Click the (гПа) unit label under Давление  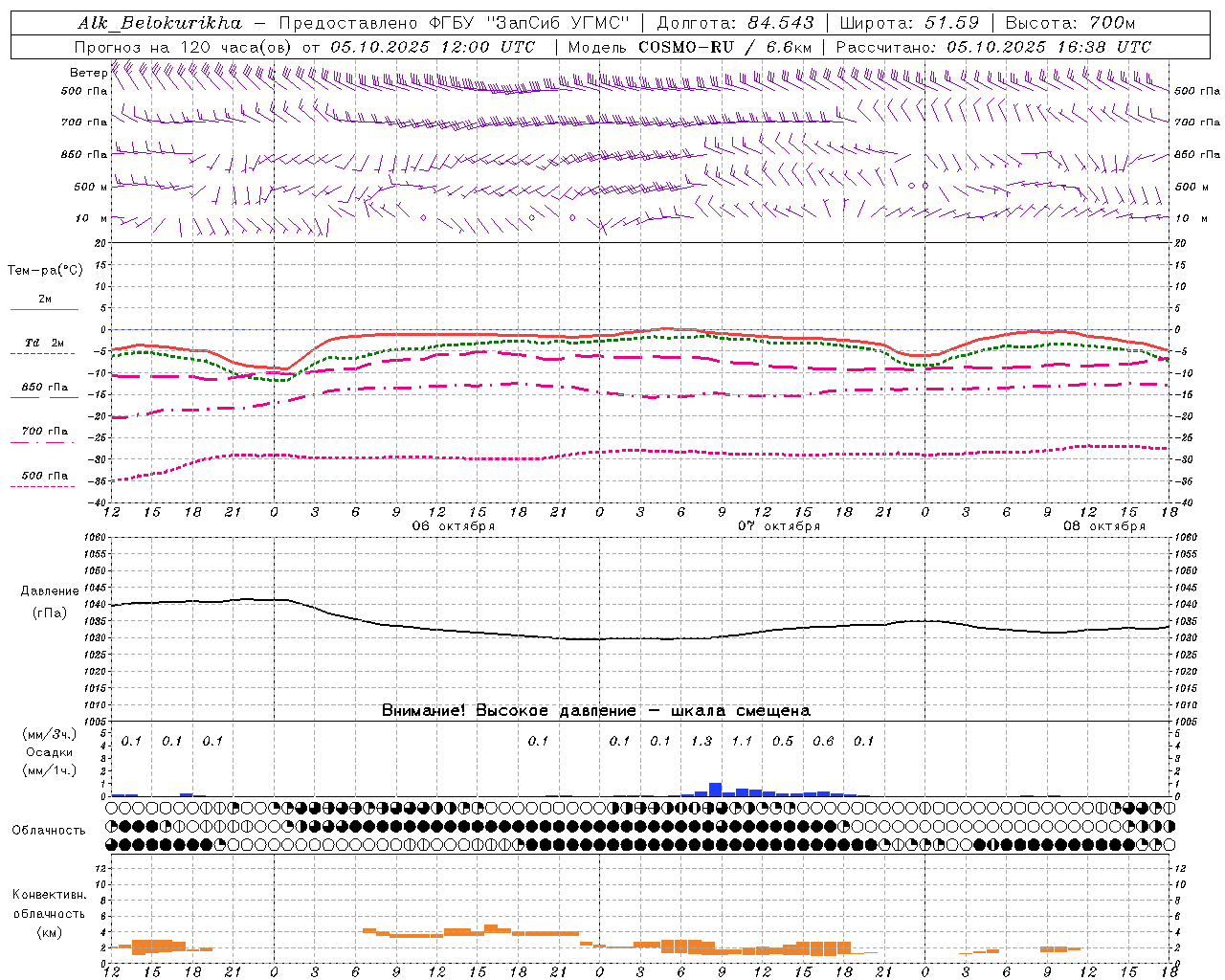(49, 612)
